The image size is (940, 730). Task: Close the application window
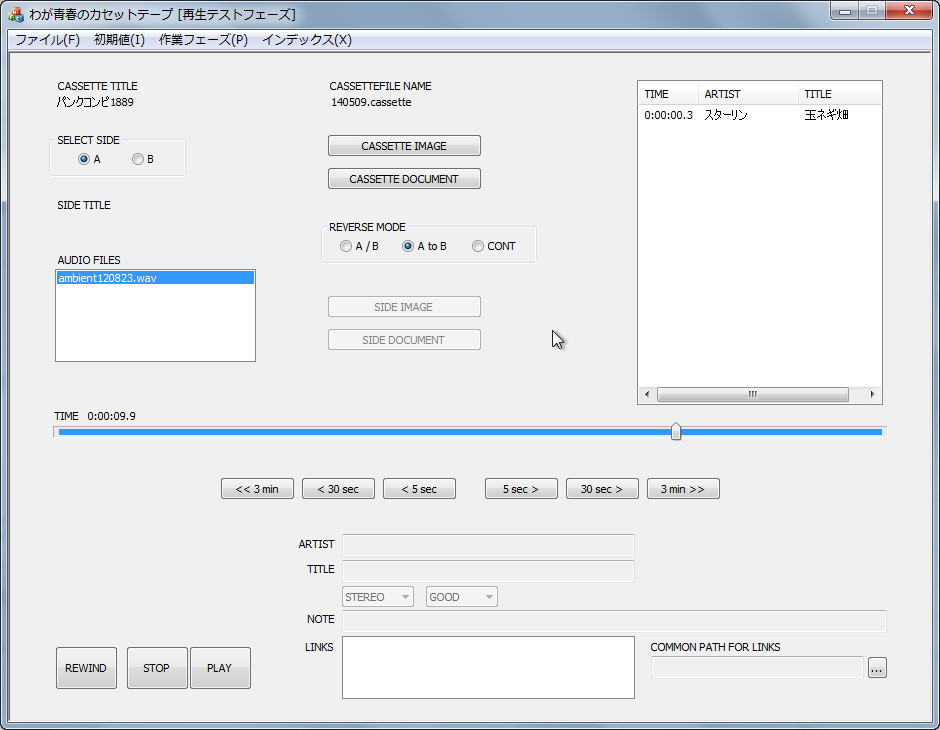pyautogui.click(x=909, y=11)
